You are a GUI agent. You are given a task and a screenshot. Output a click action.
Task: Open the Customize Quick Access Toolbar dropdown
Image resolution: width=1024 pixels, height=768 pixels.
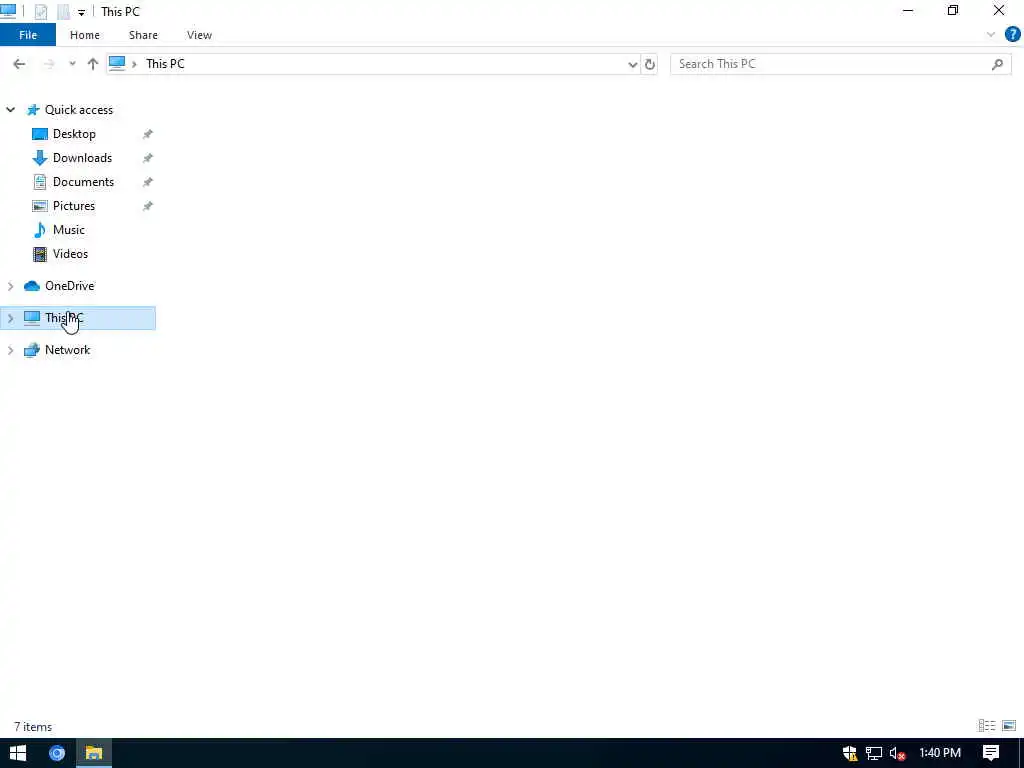[81, 12]
